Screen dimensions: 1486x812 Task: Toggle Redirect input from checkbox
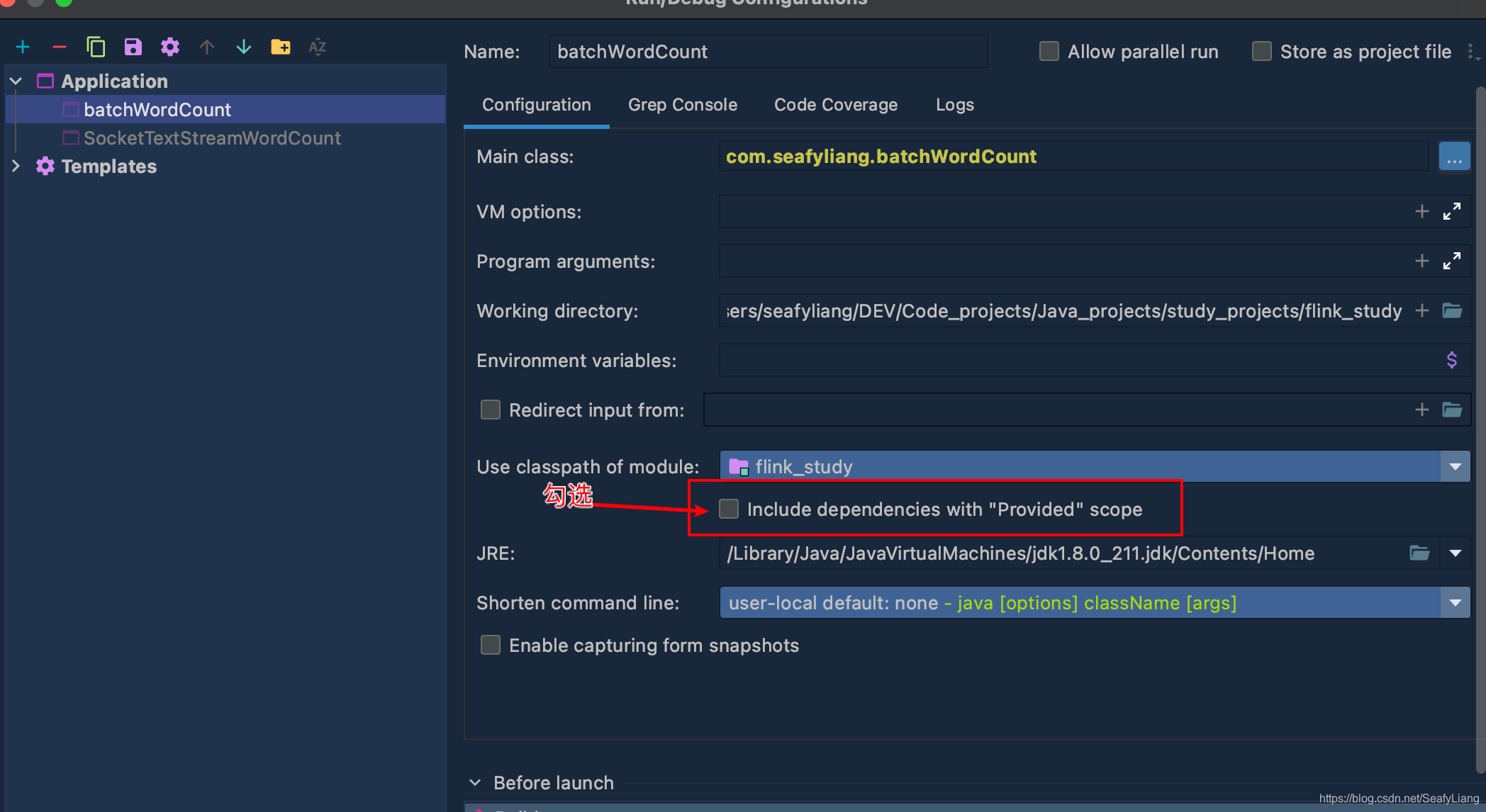tap(491, 410)
